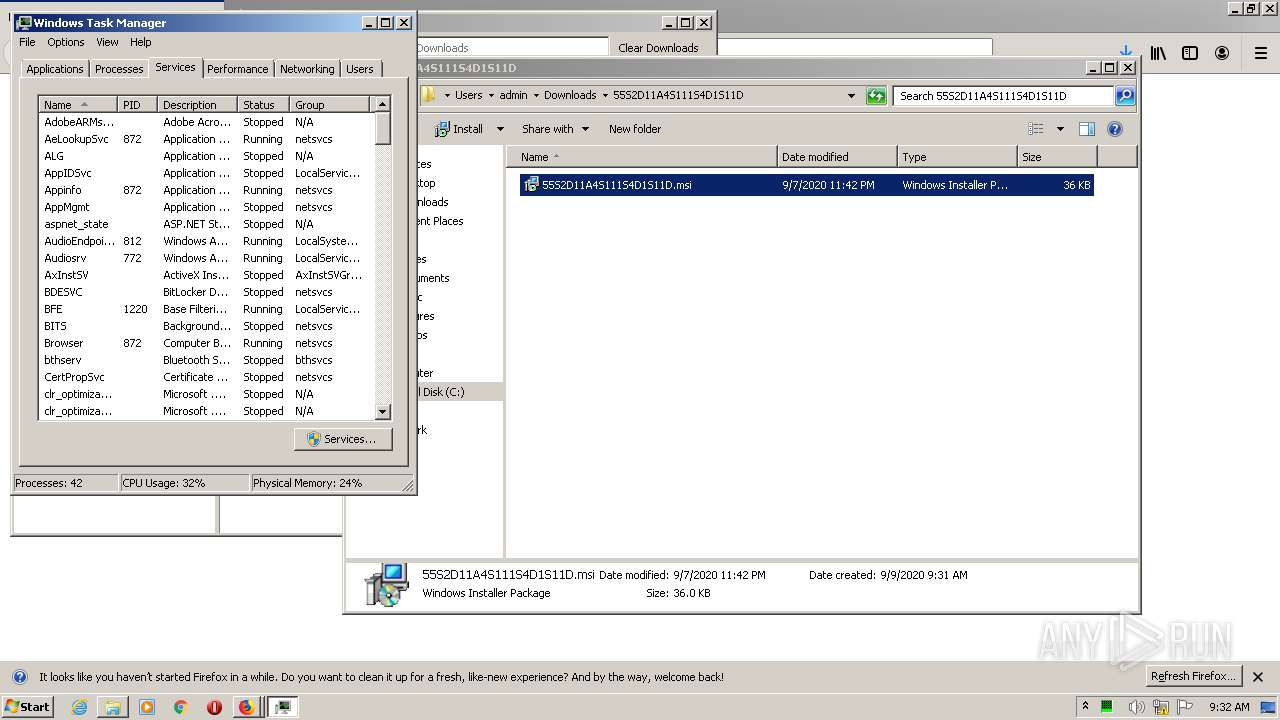Launch Windows Media Player from taskbar
This screenshot has height=720, width=1280.
[x=147, y=707]
